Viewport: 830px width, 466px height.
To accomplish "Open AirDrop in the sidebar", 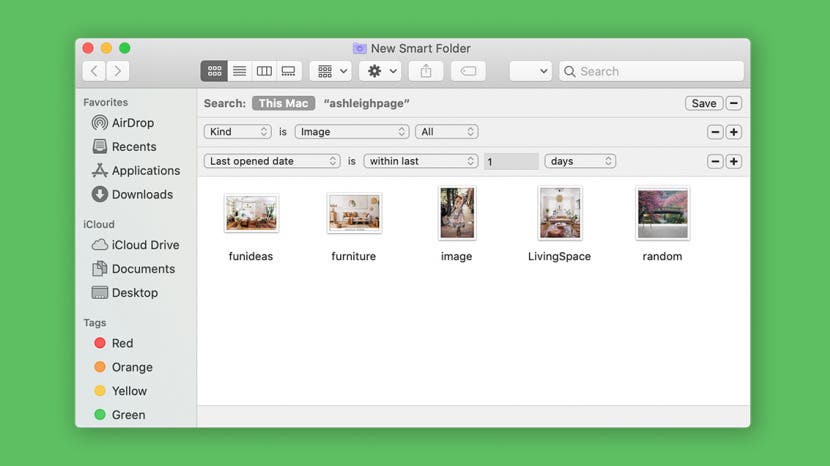I will [x=123, y=123].
